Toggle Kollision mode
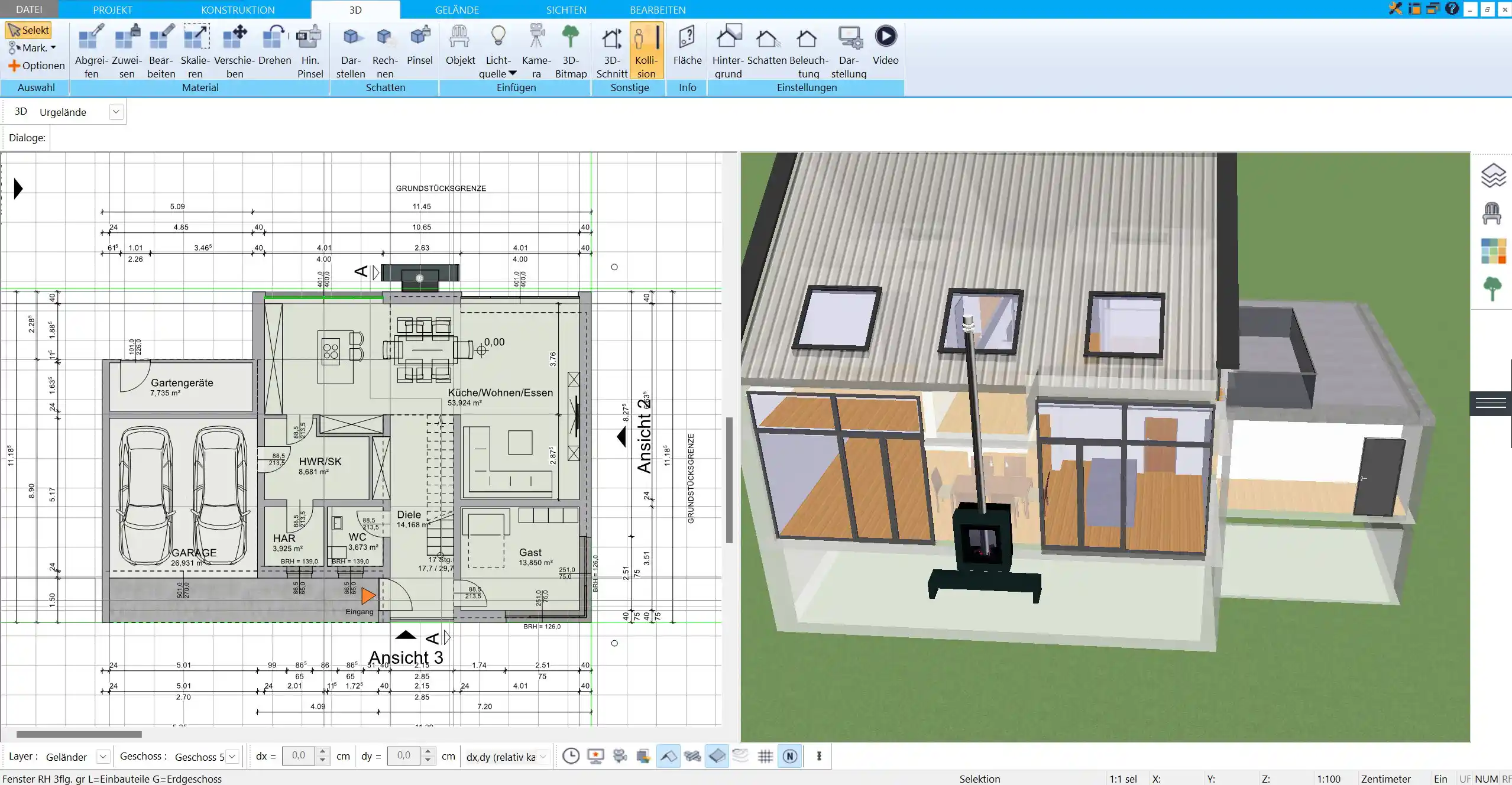This screenshot has height=785, width=1512. pyautogui.click(x=646, y=51)
